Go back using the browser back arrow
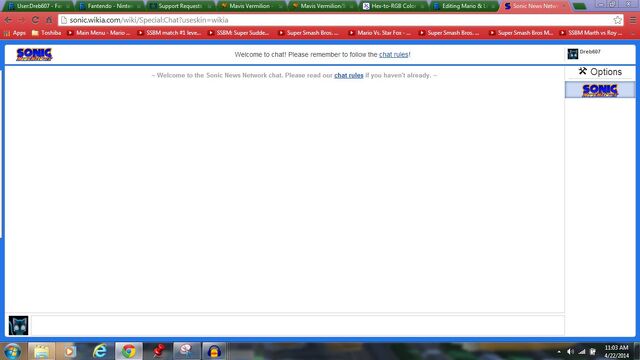The width and height of the screenshot is (640, 360). tap(8, 20)
